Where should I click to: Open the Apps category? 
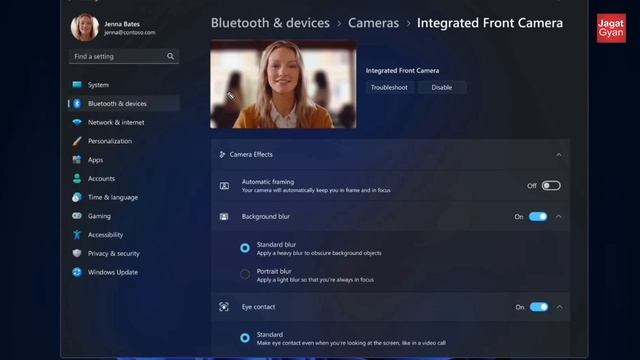pos(124,160)
